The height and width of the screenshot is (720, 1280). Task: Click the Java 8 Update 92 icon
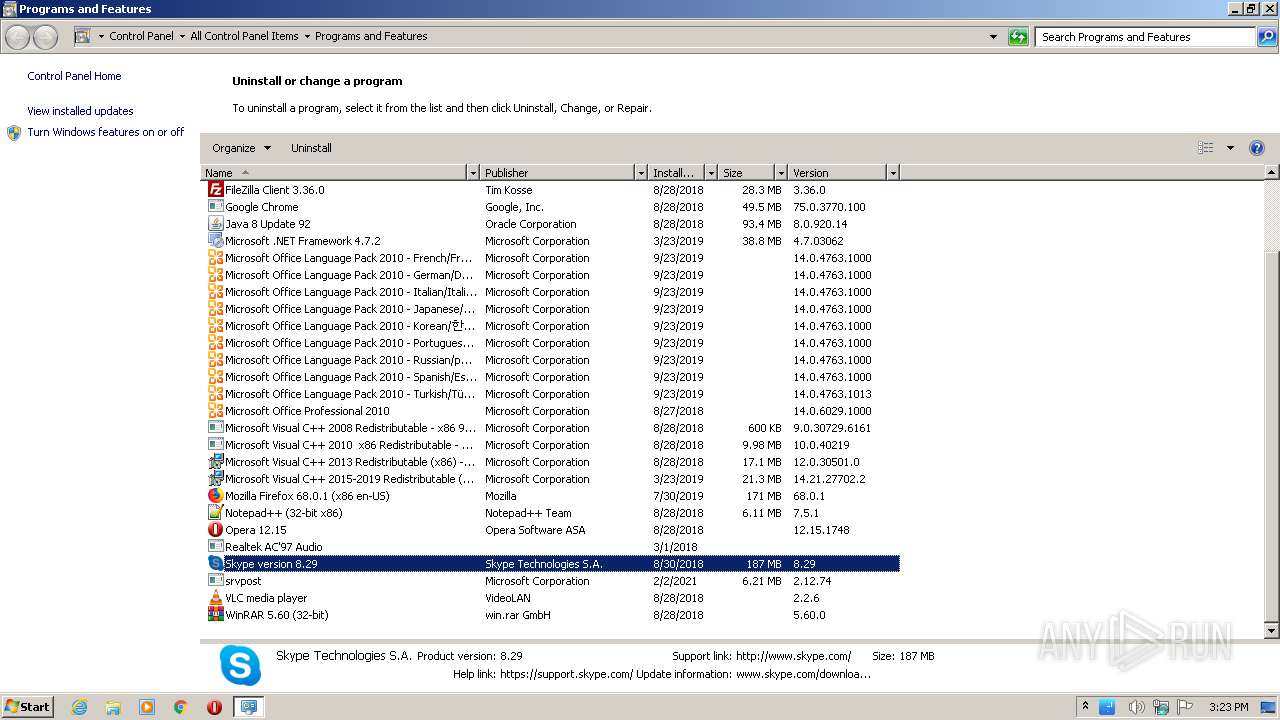[215, 223]
